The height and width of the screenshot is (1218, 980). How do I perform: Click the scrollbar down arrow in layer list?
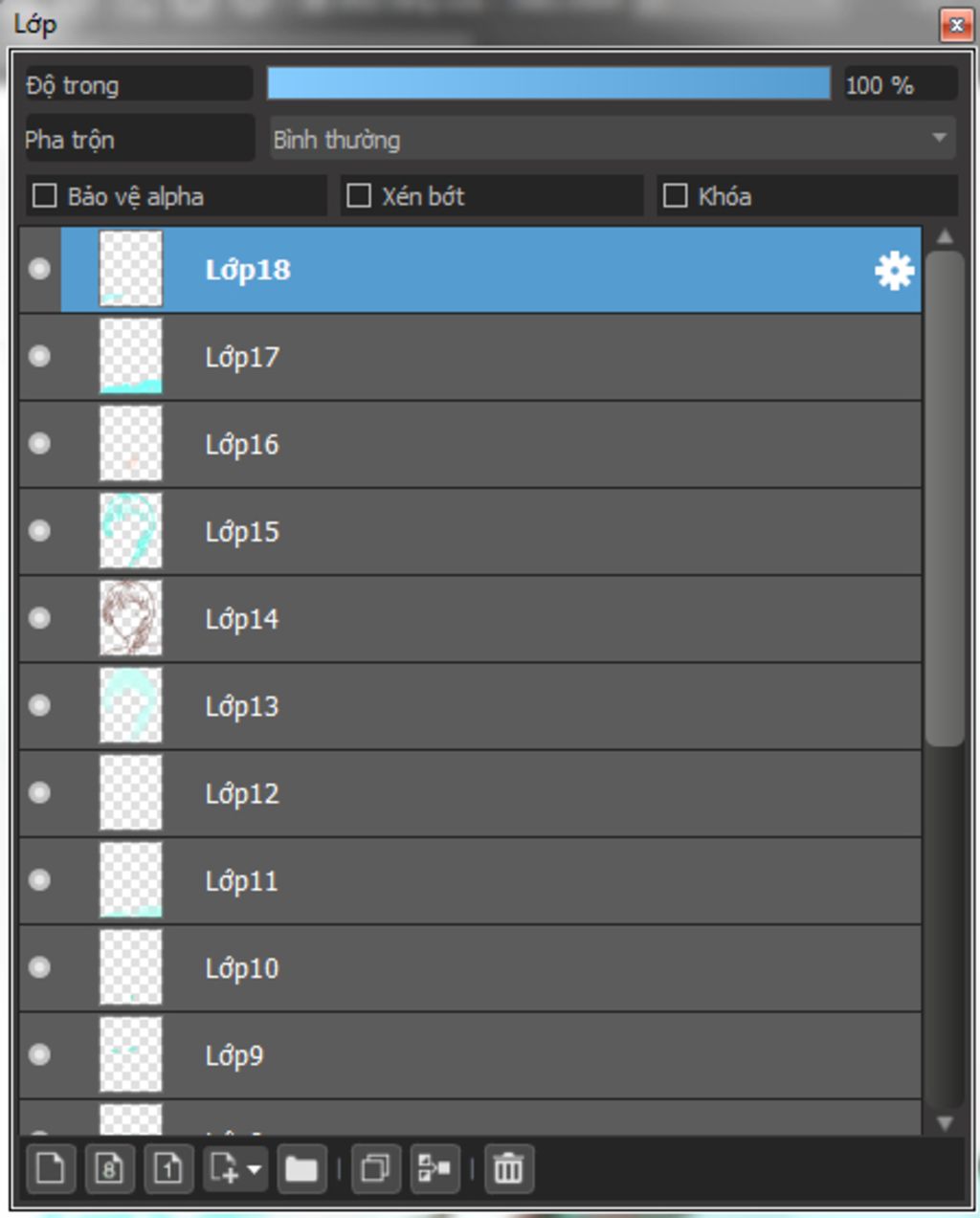945,1123
